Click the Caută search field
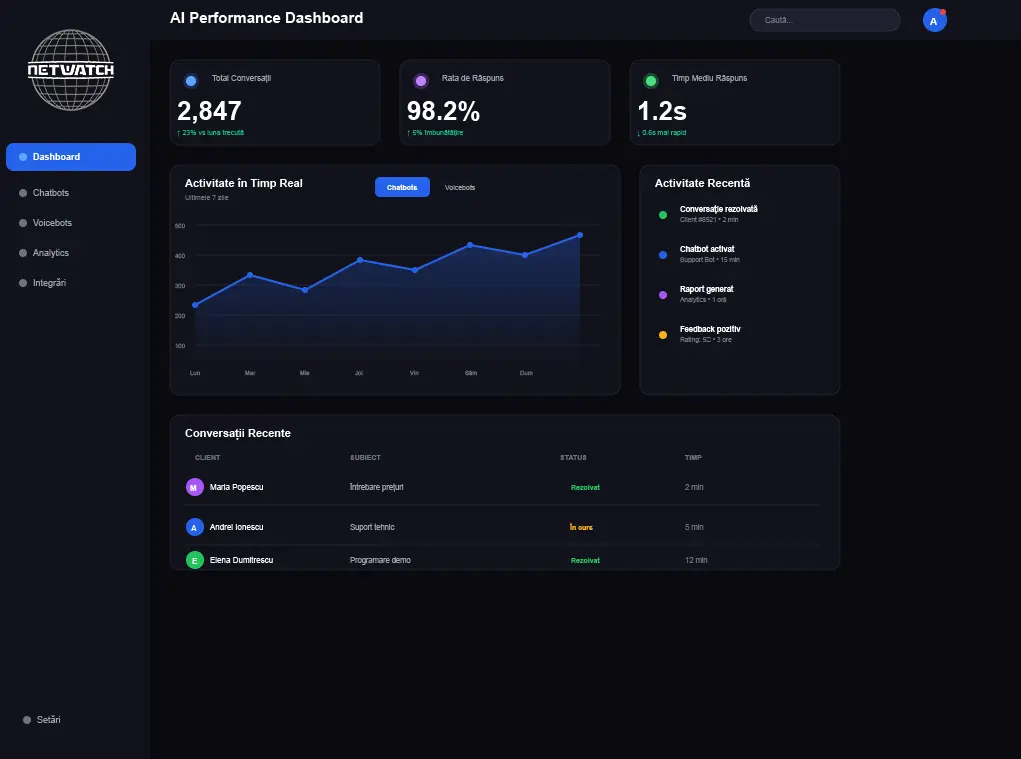 (x=824, y=20)
